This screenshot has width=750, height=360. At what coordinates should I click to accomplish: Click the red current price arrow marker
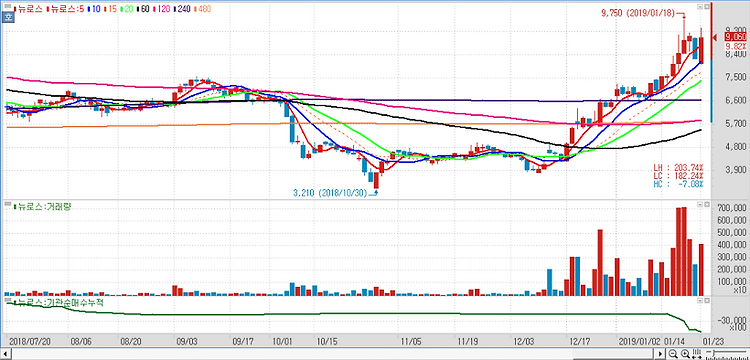[x=715, y=38]
